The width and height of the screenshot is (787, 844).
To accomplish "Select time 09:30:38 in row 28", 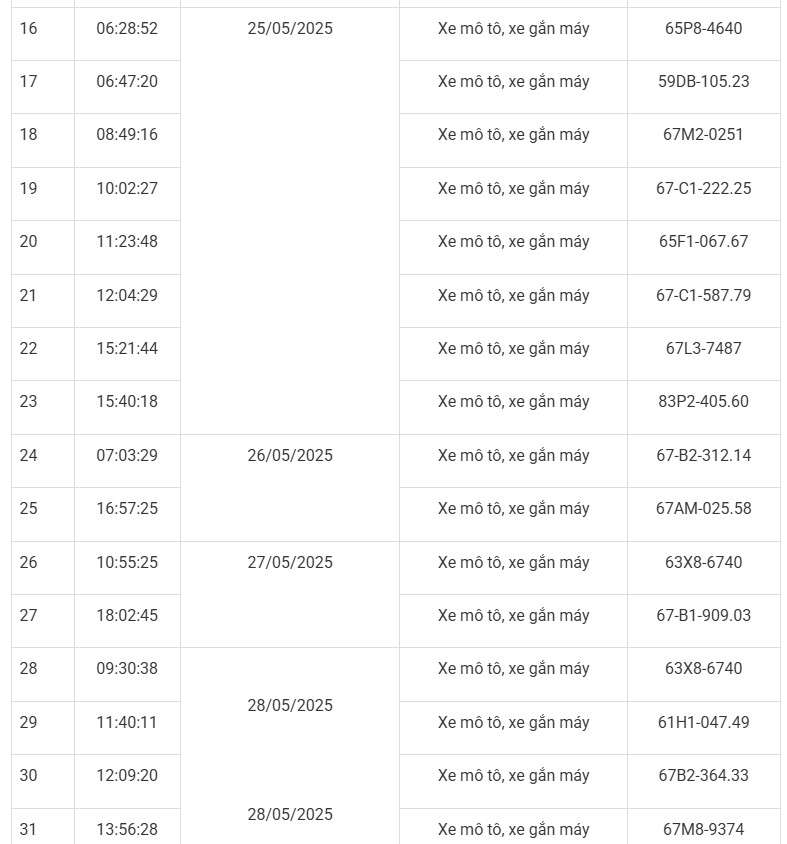I will click(x=127, y=669).
